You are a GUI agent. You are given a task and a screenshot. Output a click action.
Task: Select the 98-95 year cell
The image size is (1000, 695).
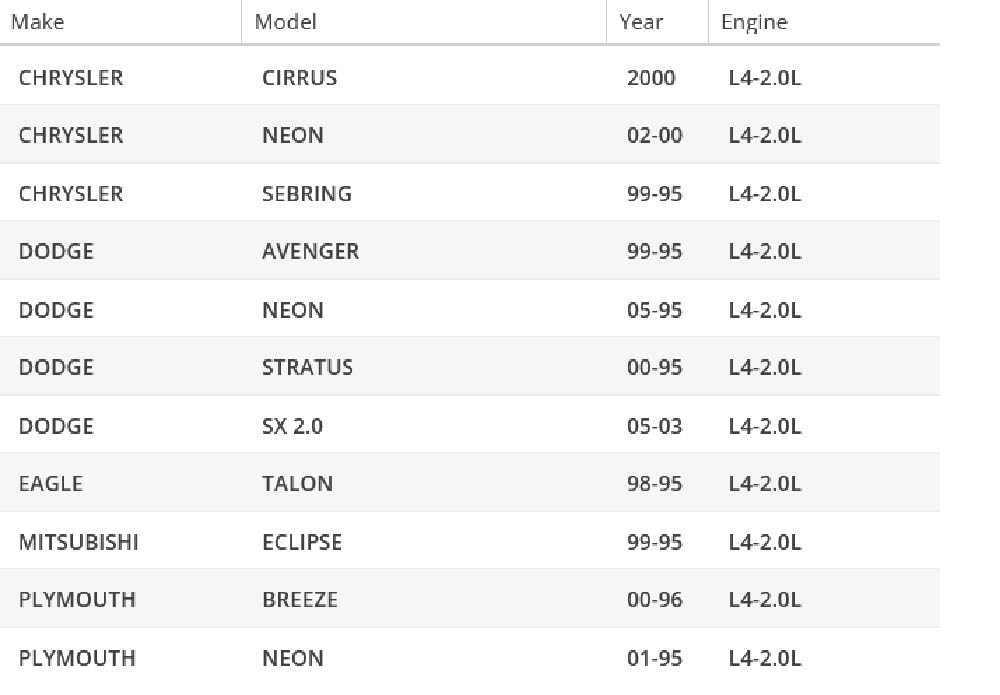point(654,483)
